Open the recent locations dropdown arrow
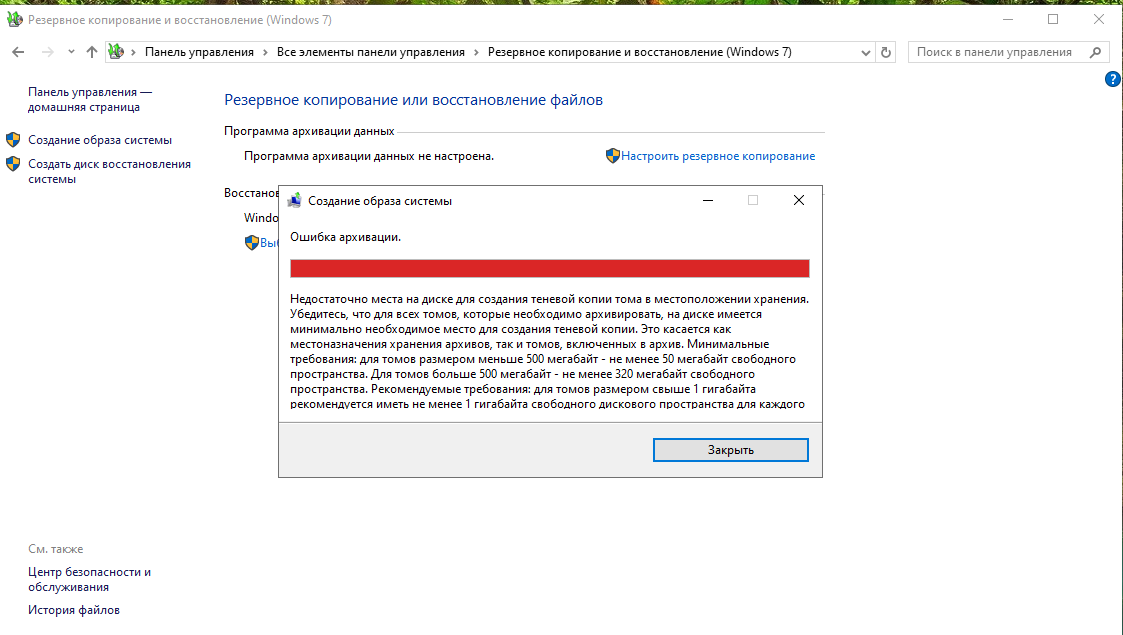Viewport: 1123px width, 635px height. [71, 52]
